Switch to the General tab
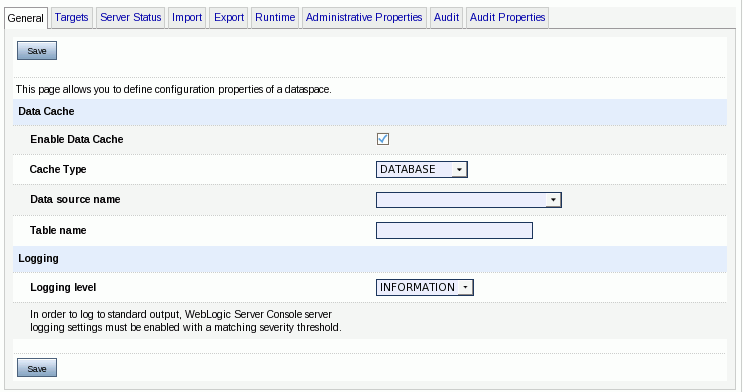 point(26,18)
